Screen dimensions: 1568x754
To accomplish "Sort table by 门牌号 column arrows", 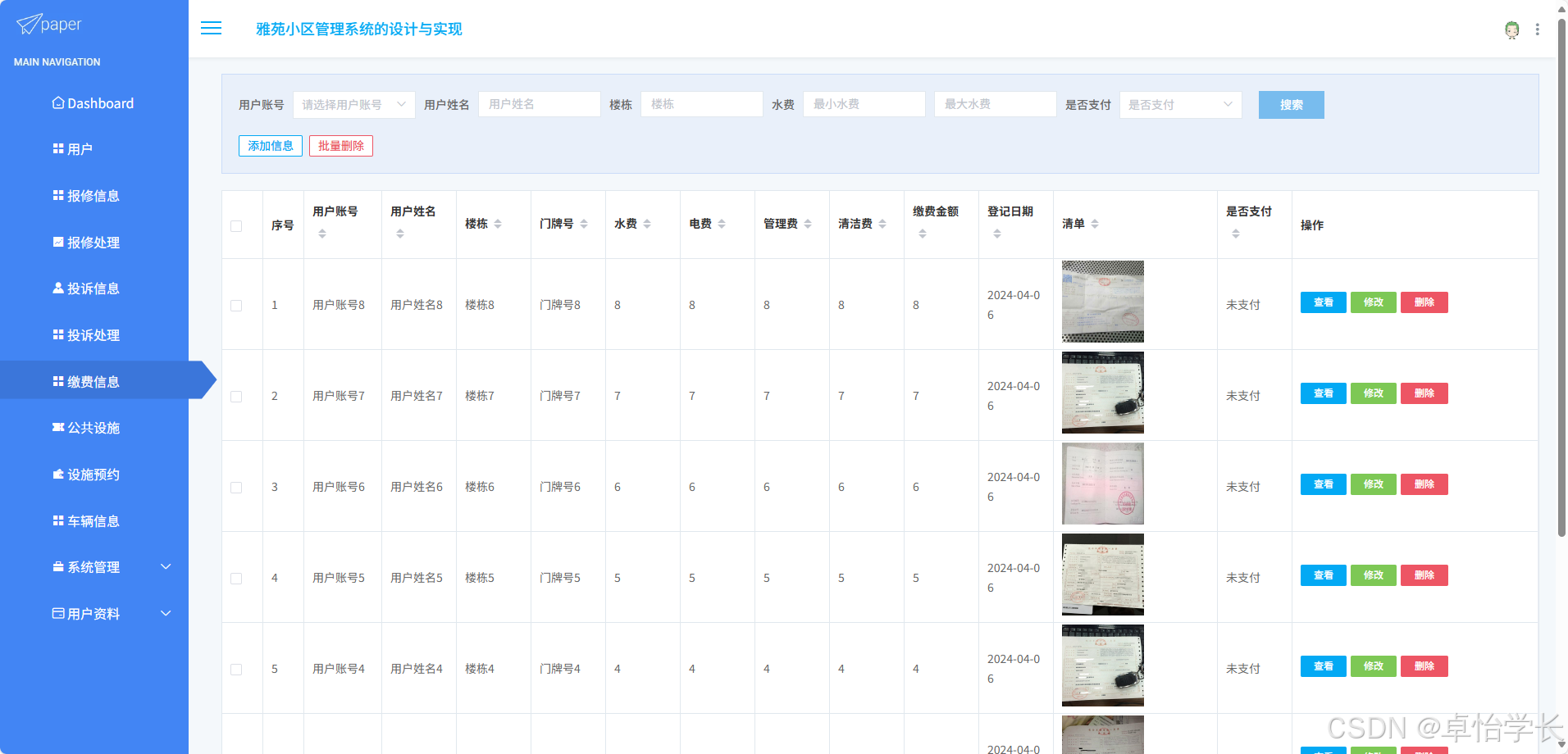I will (x=584, y=225).
